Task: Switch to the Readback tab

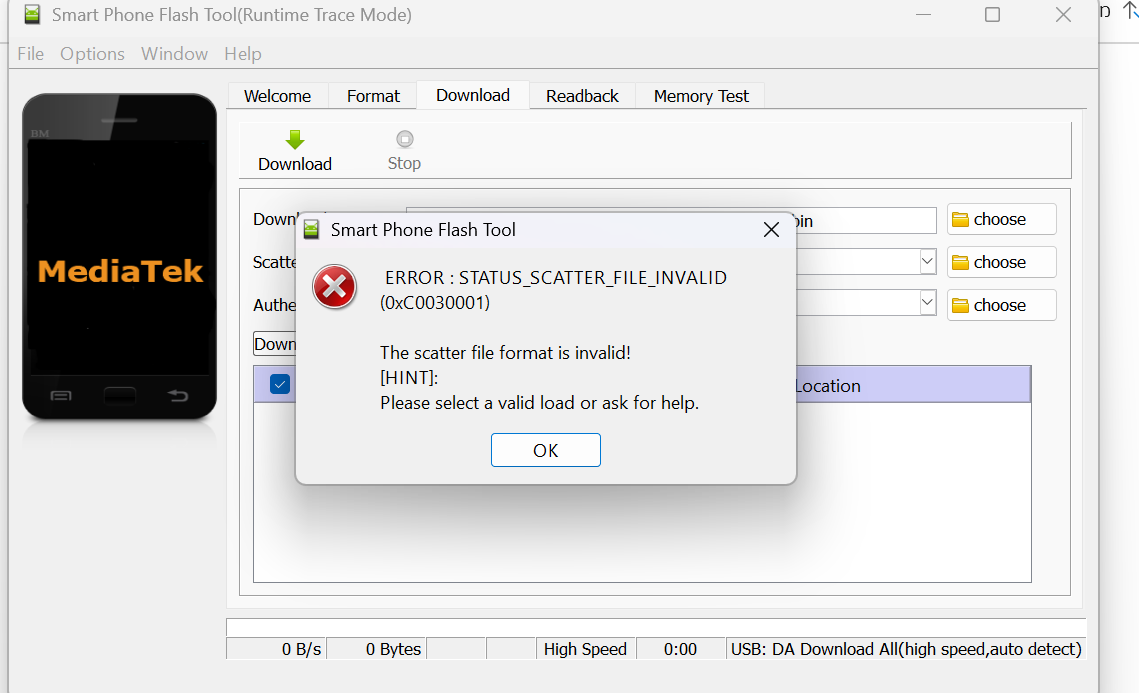Action: pyautogui.click(x=582, y=96)
